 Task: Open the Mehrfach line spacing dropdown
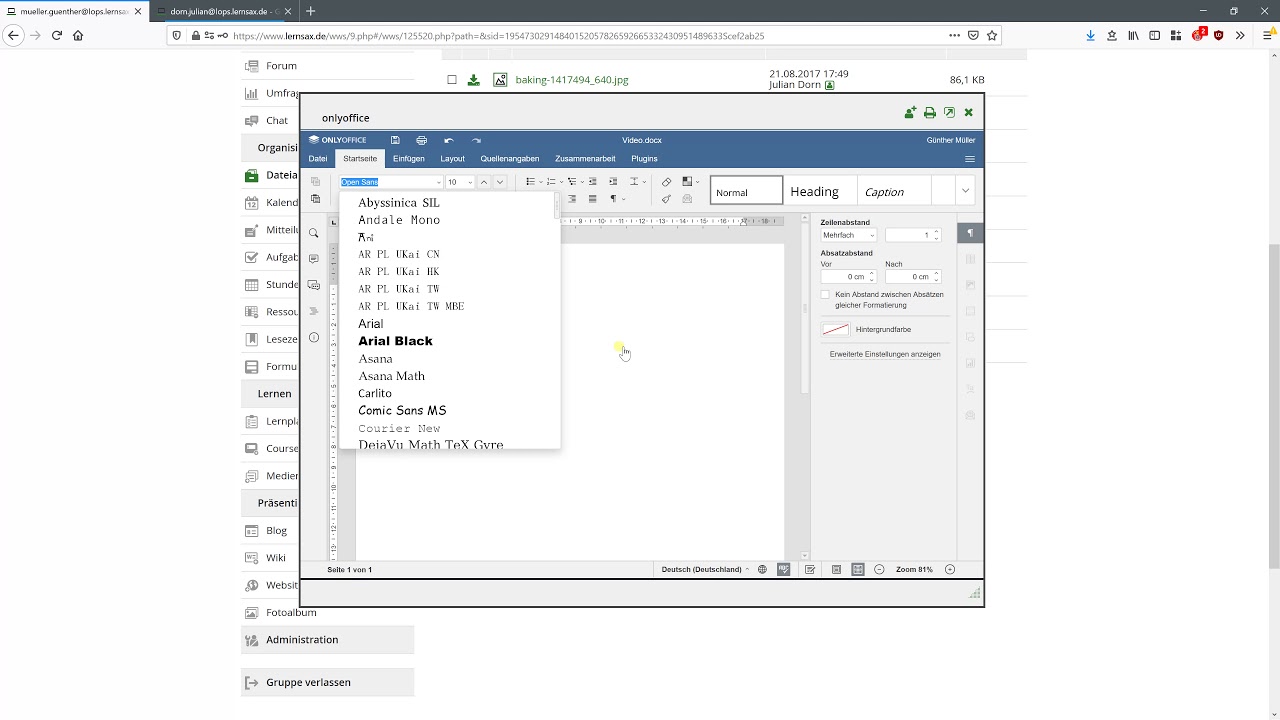pos(849,235)
